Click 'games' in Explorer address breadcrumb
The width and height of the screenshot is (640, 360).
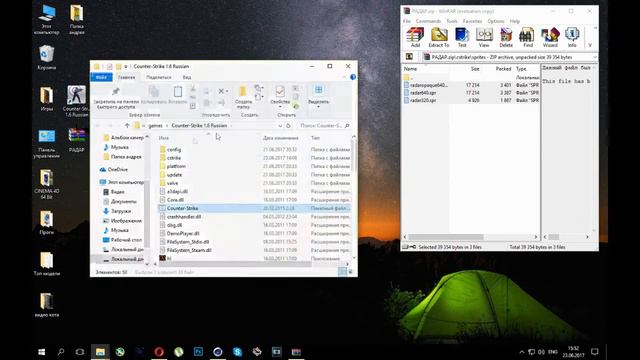pos(155,126)
